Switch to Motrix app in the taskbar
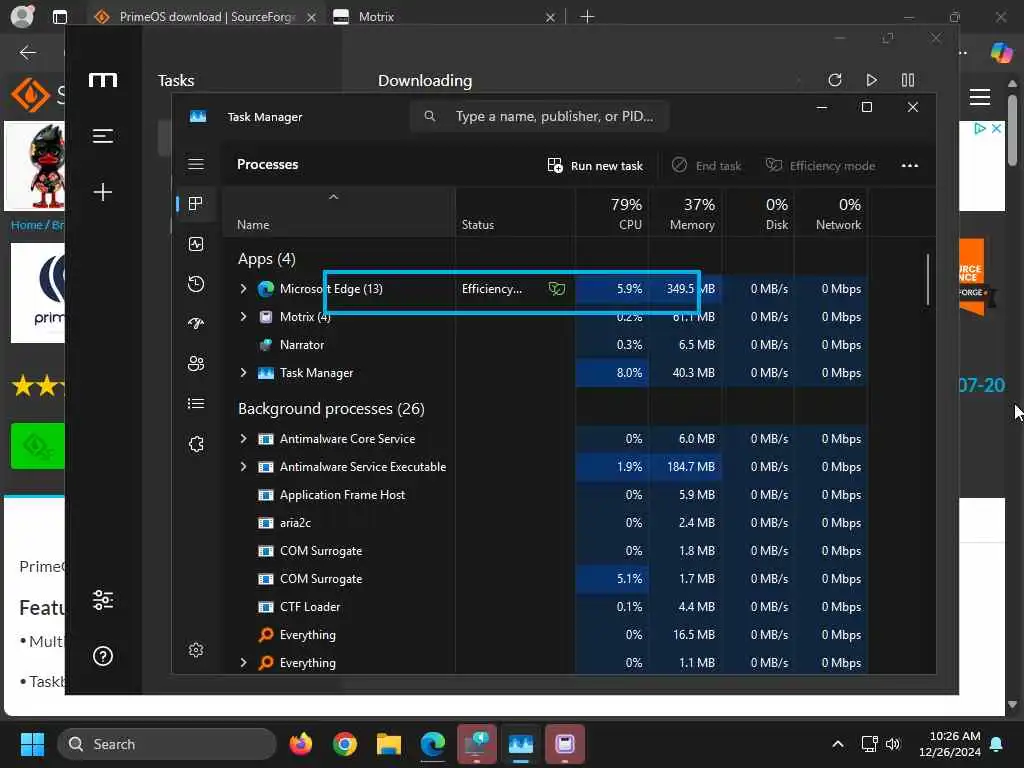 (x=565, y=744)
